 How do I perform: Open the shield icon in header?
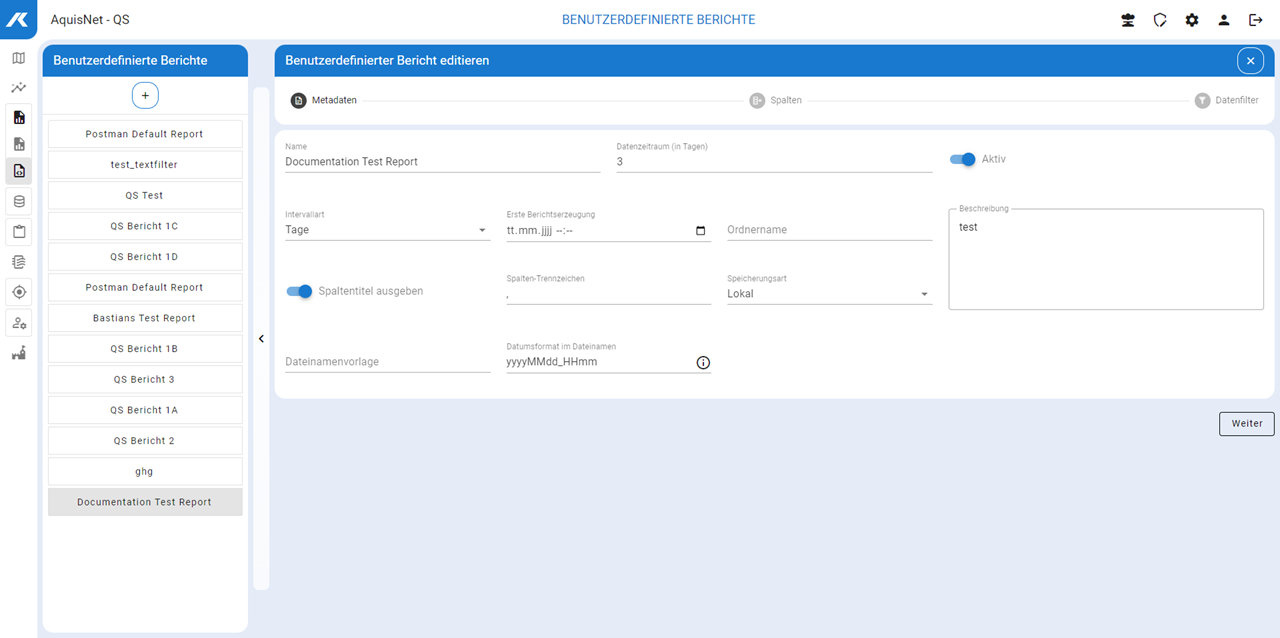pyautogui.click(x=1160, y=20)
